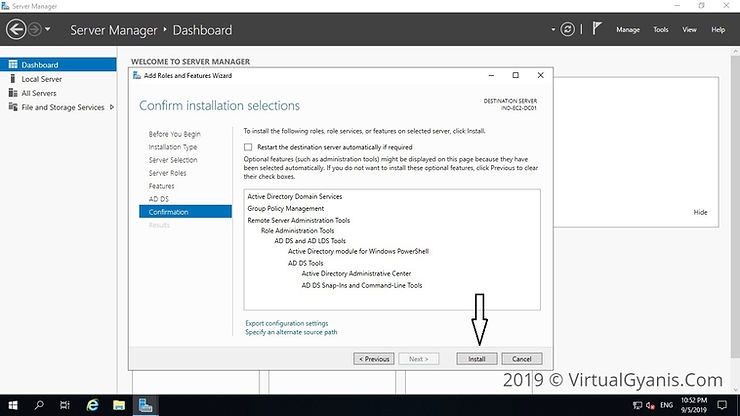The image size is (740, 416).
Task: Enable restart destination server automatically checkbox
Action: click(249, 147)
